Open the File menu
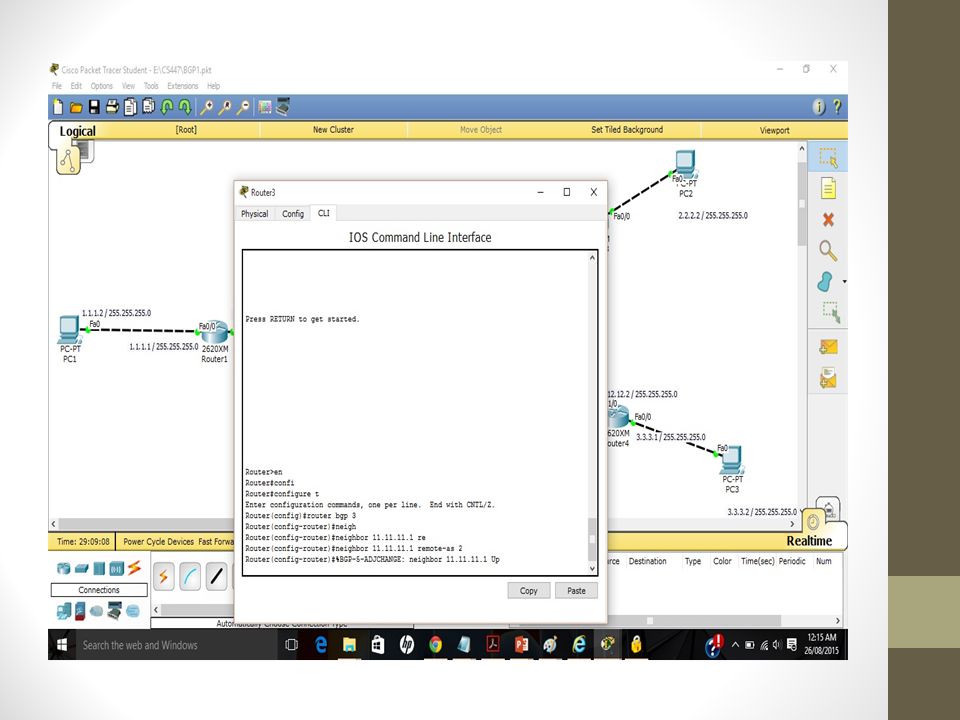Image resolution: width=960 pixels, height=720 pixels. (x=57, y=86)
